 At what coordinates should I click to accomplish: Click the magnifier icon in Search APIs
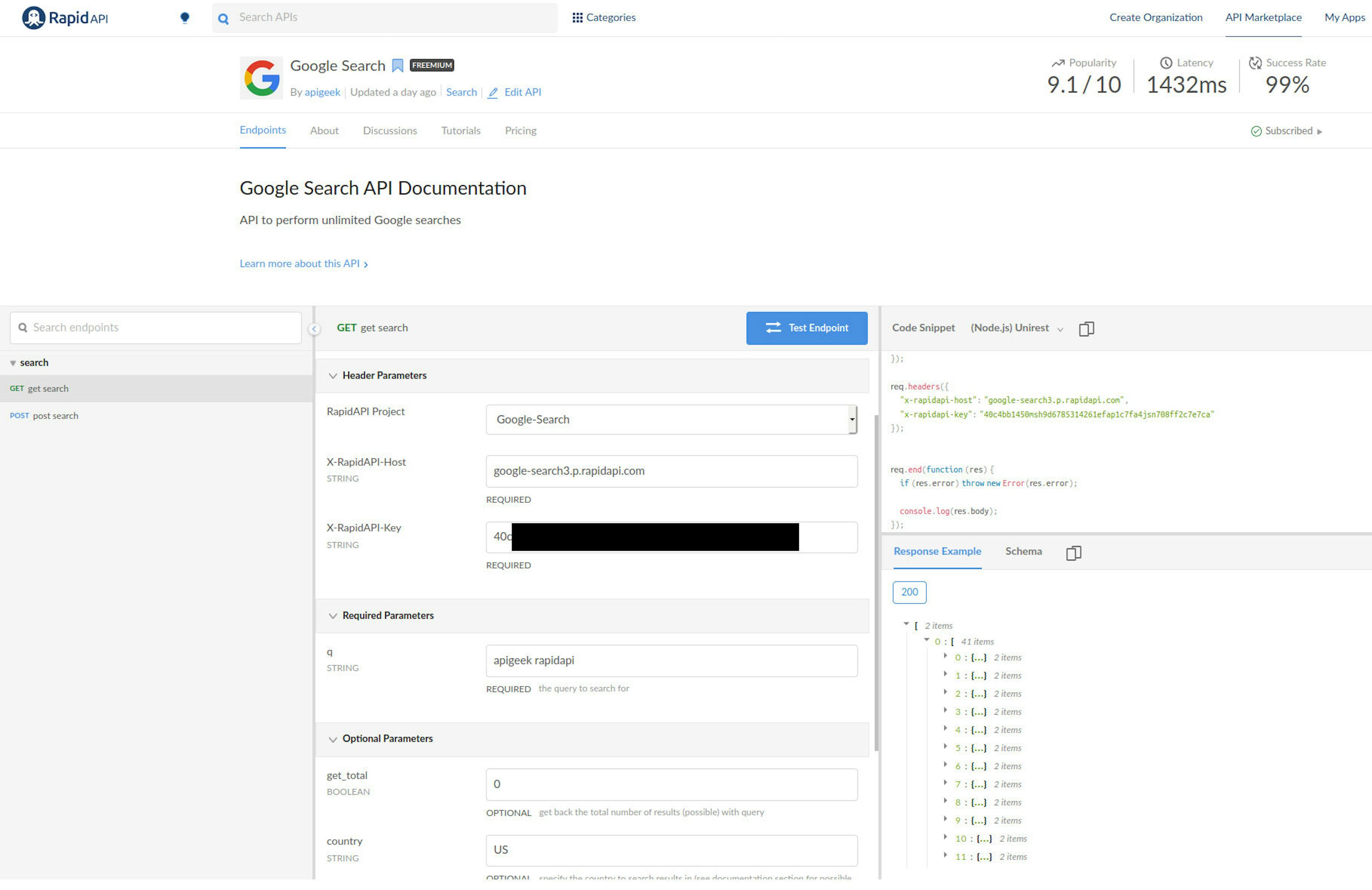click(223, 19)
